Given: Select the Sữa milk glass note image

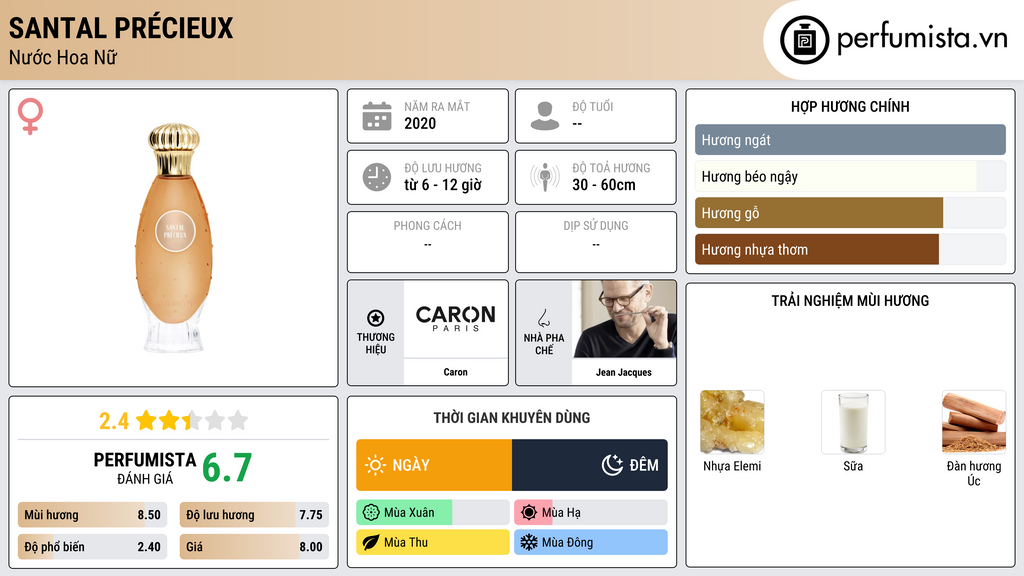Looking at the screenshot, I should [x=853, y=422].
